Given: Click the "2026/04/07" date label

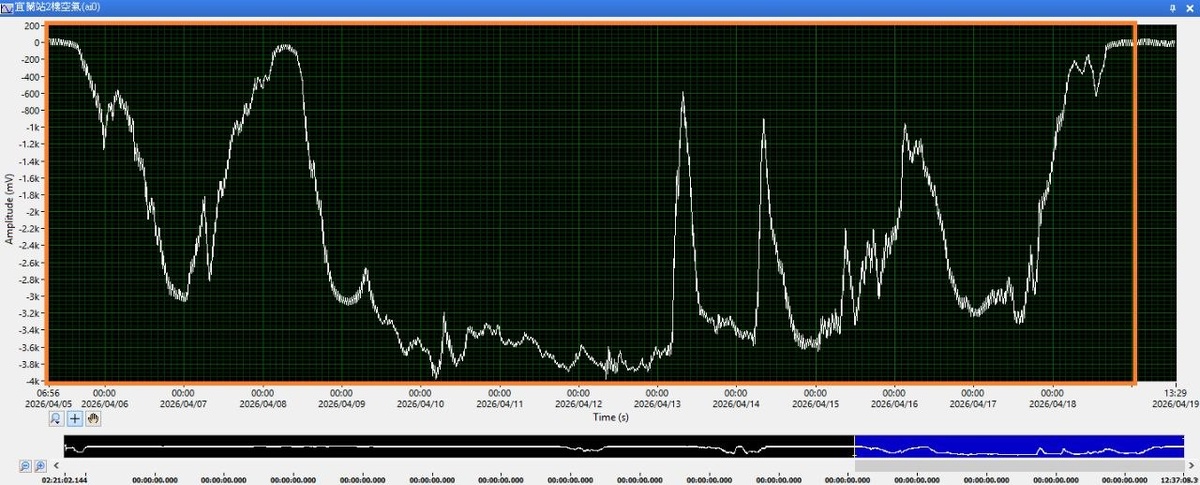Looking at the screenshot, I should pos(184,403).
